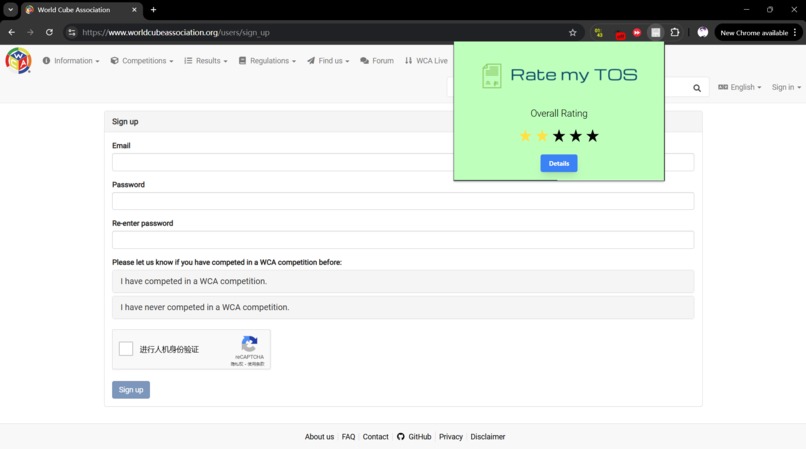Viewport: 806px width, 449px height.
Task: Click the third black rating star
Action: (559, 136)
